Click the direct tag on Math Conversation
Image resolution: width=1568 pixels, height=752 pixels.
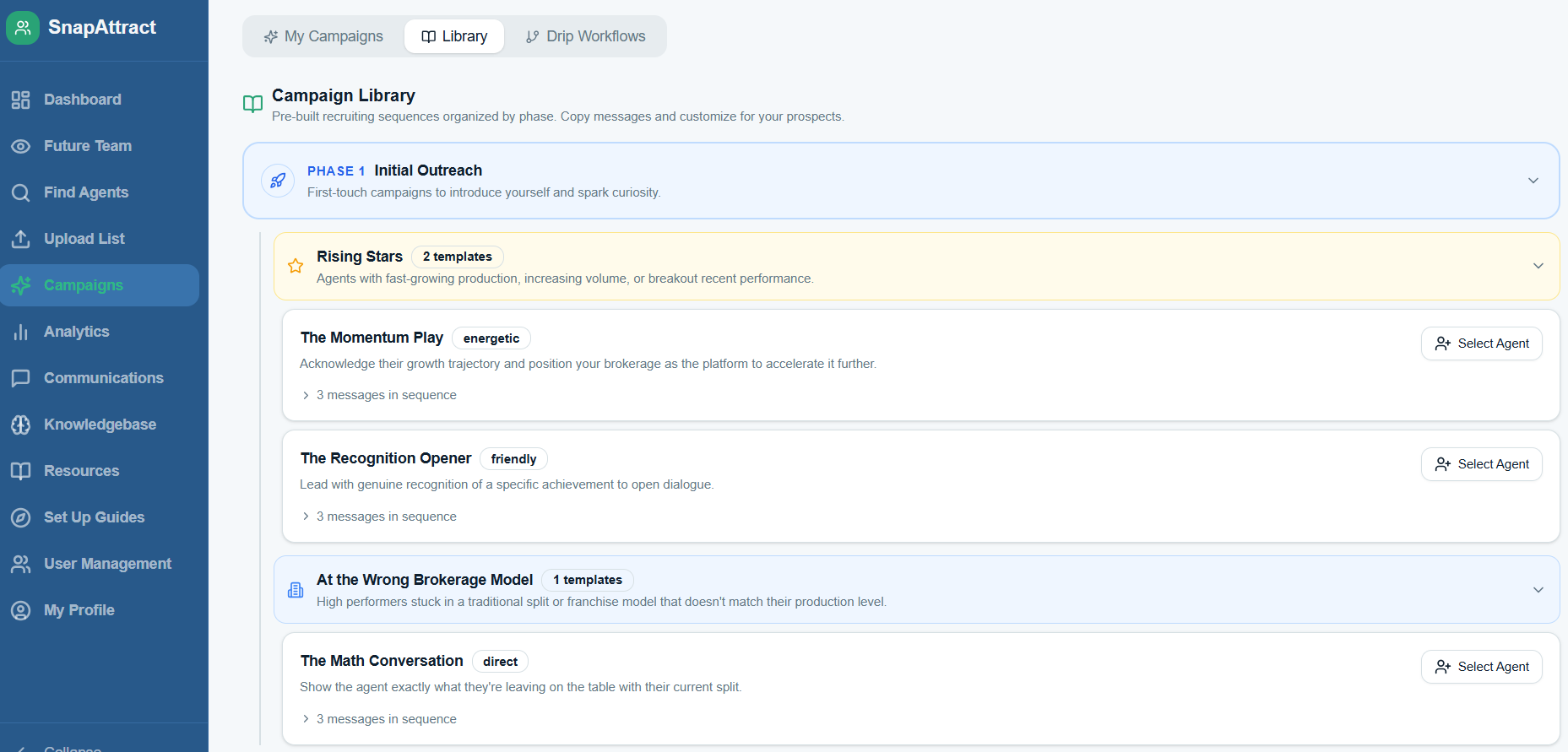click(500, 662)
